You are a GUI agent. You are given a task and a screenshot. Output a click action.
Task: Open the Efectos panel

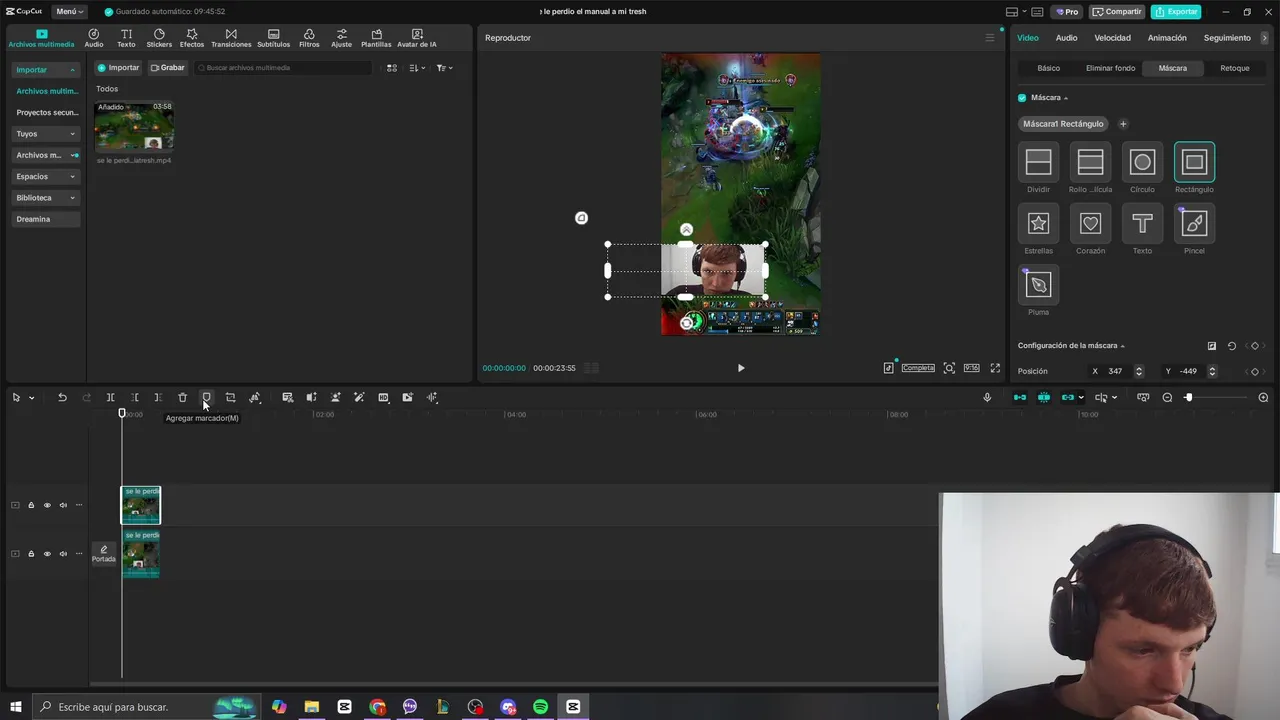[192, 38]
